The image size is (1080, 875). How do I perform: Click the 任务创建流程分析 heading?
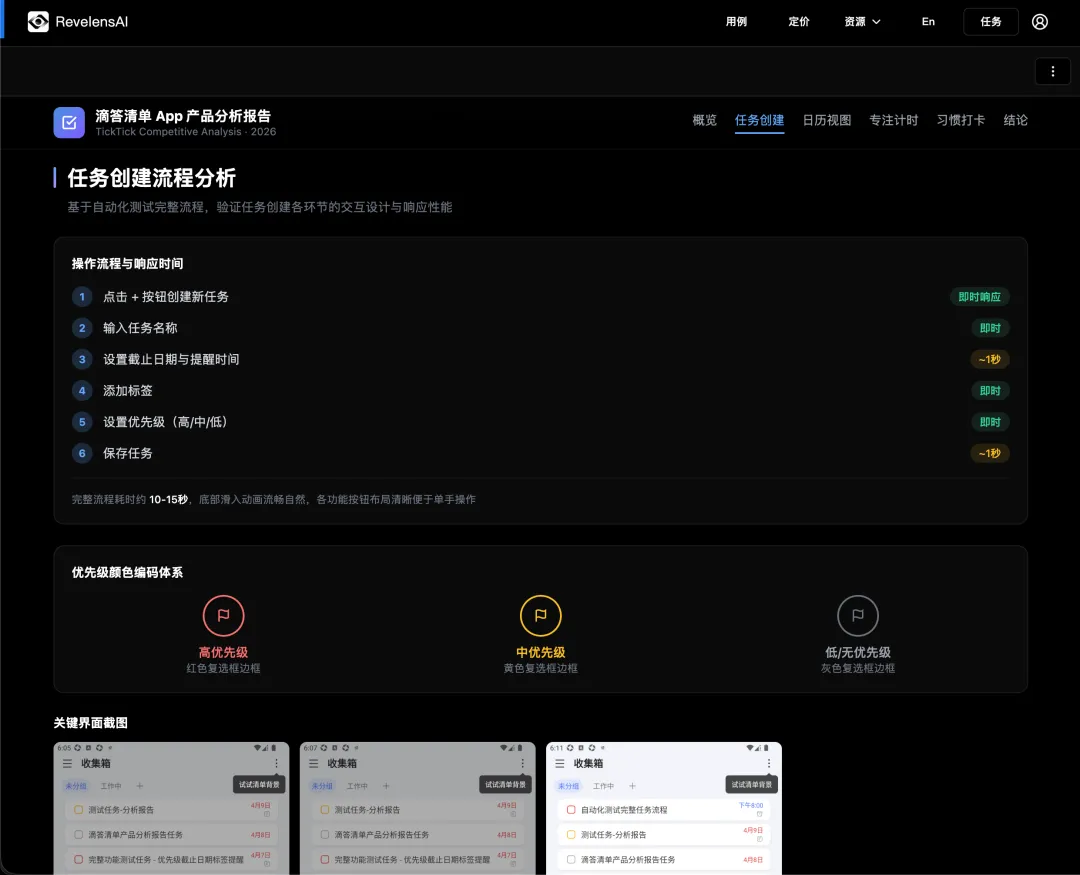(152, 178)
